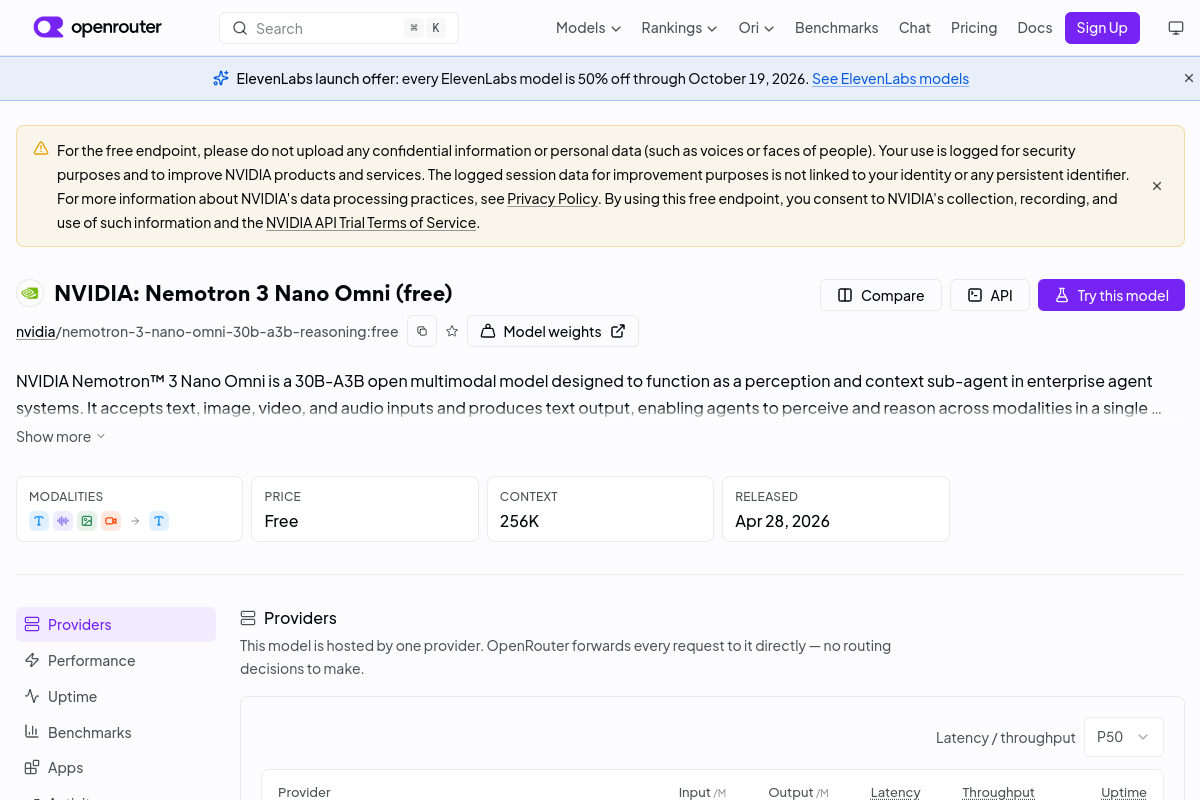Screen dimensions: 1200x800
Task: Show the Apps sidebar section
Action: pos(116,768)
